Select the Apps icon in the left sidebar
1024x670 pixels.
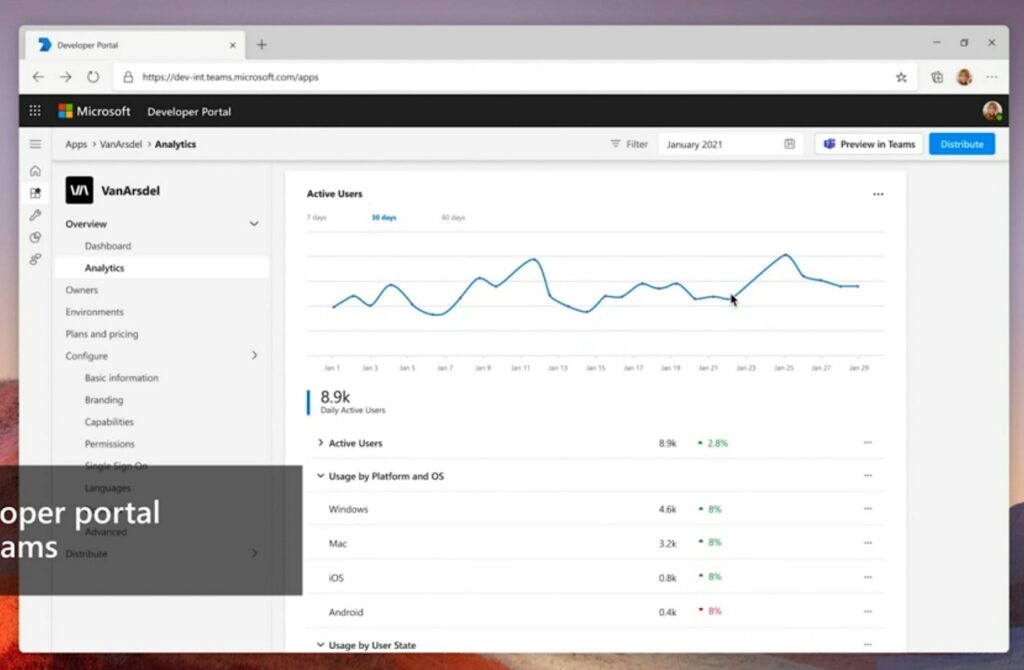click(x=36, y=193)
